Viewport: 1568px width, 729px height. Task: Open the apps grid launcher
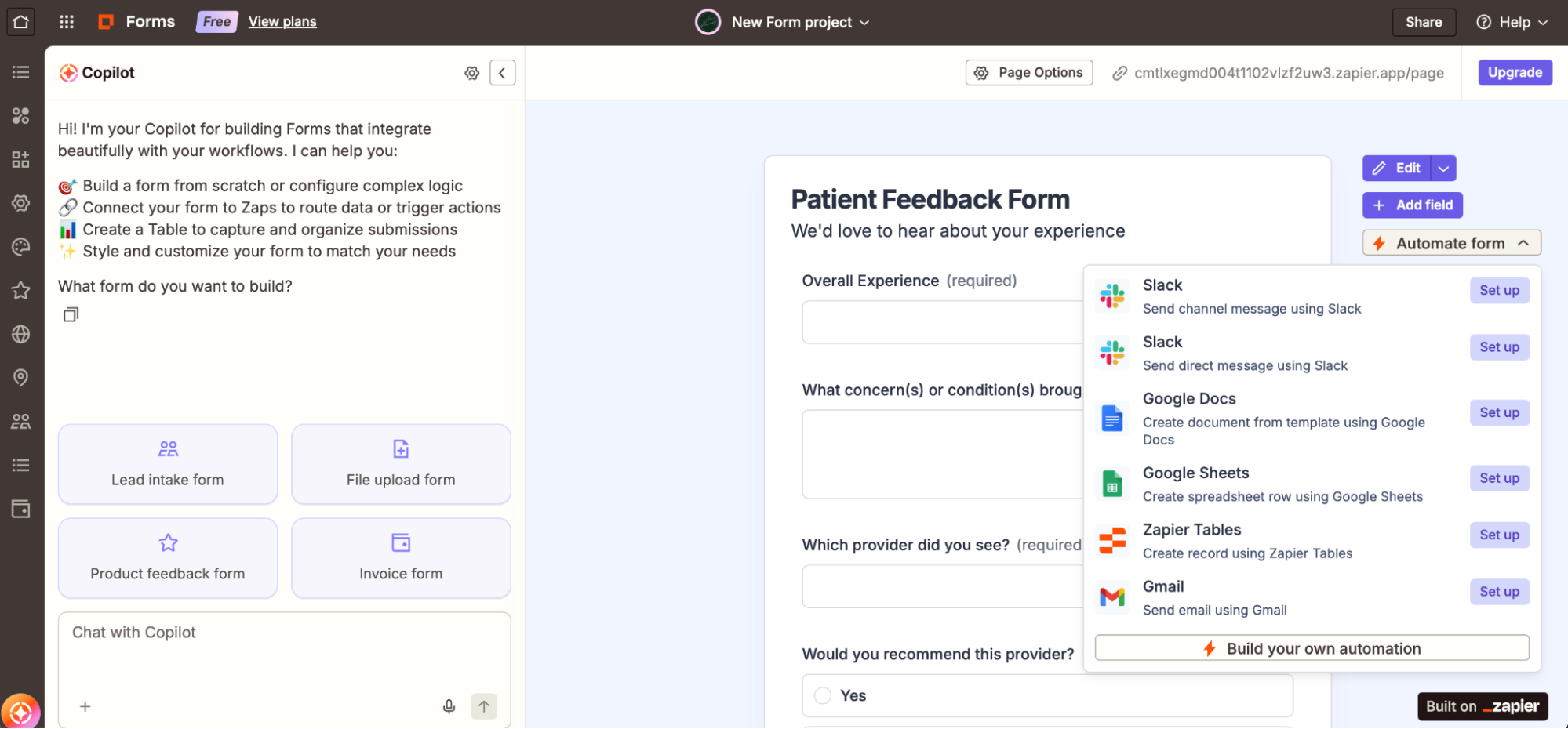[67, 22]
